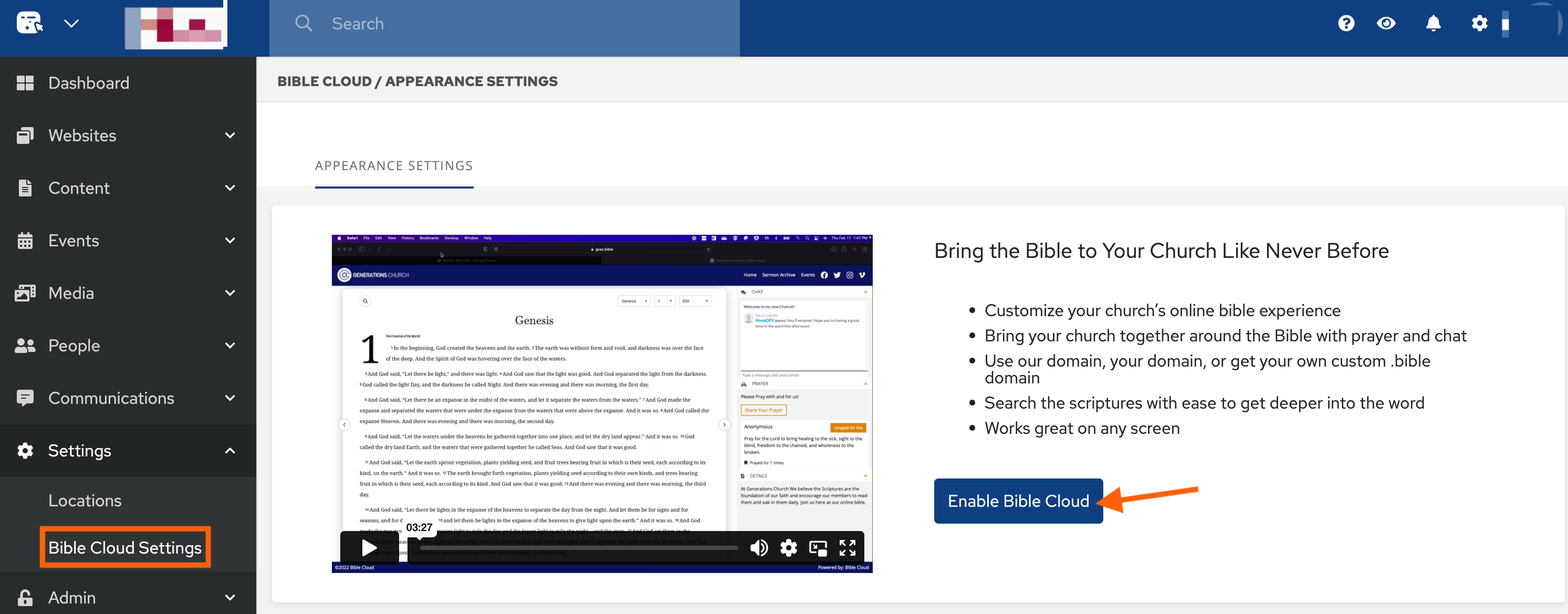Switch to the Appearance Settings tab
Image resolution: width=1568 pixels, height=614 pixels.
tap(394, 165)
